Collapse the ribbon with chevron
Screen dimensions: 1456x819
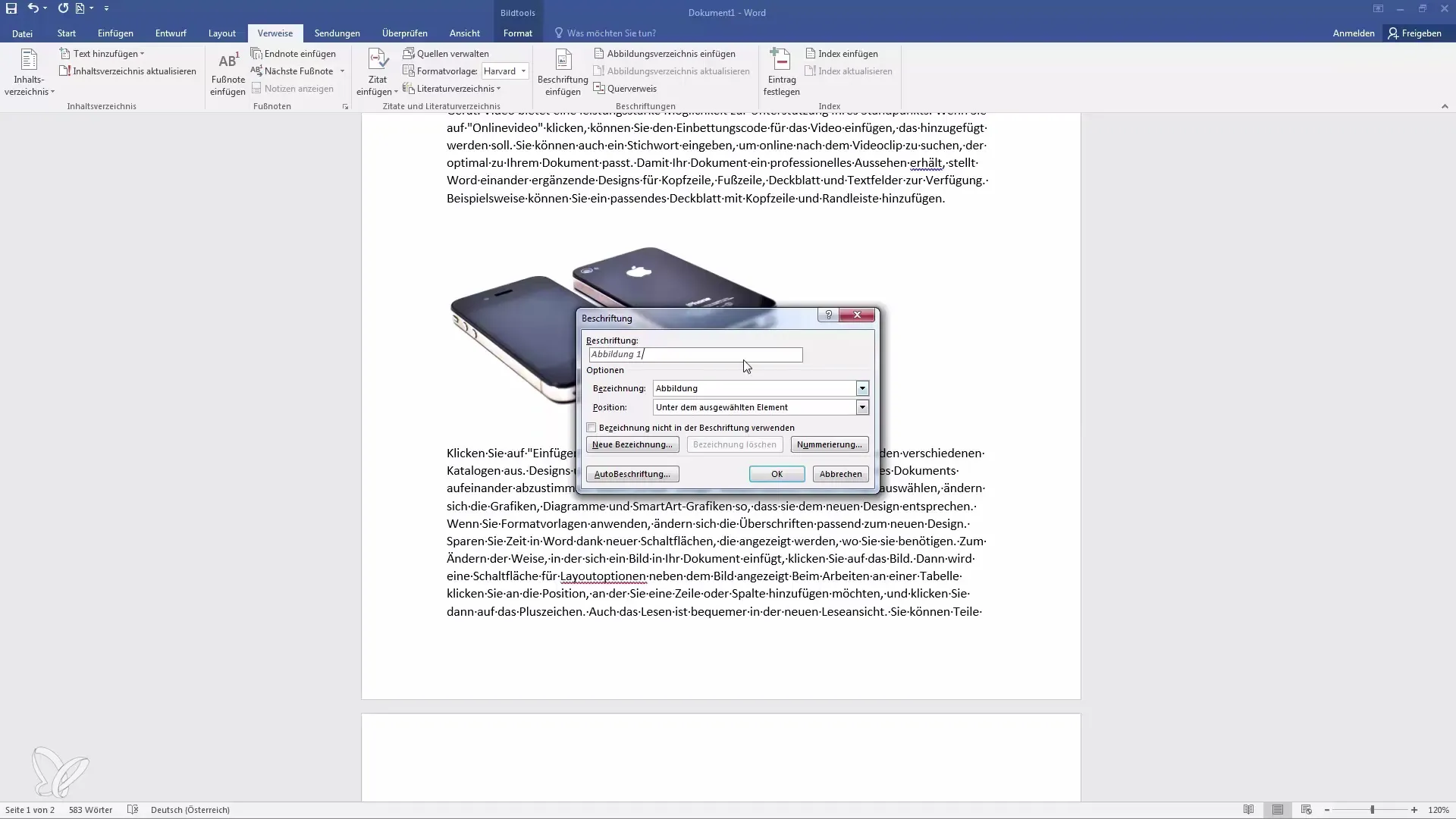(1445, 107)
